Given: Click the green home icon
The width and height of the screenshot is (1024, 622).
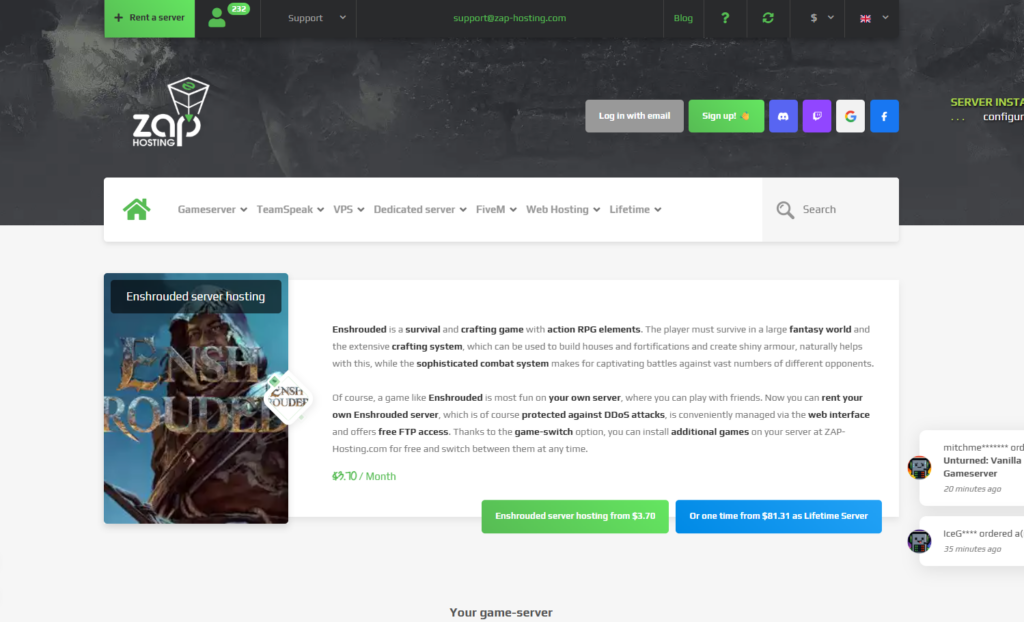Looking at the screenshot, I should coord(136,209).
